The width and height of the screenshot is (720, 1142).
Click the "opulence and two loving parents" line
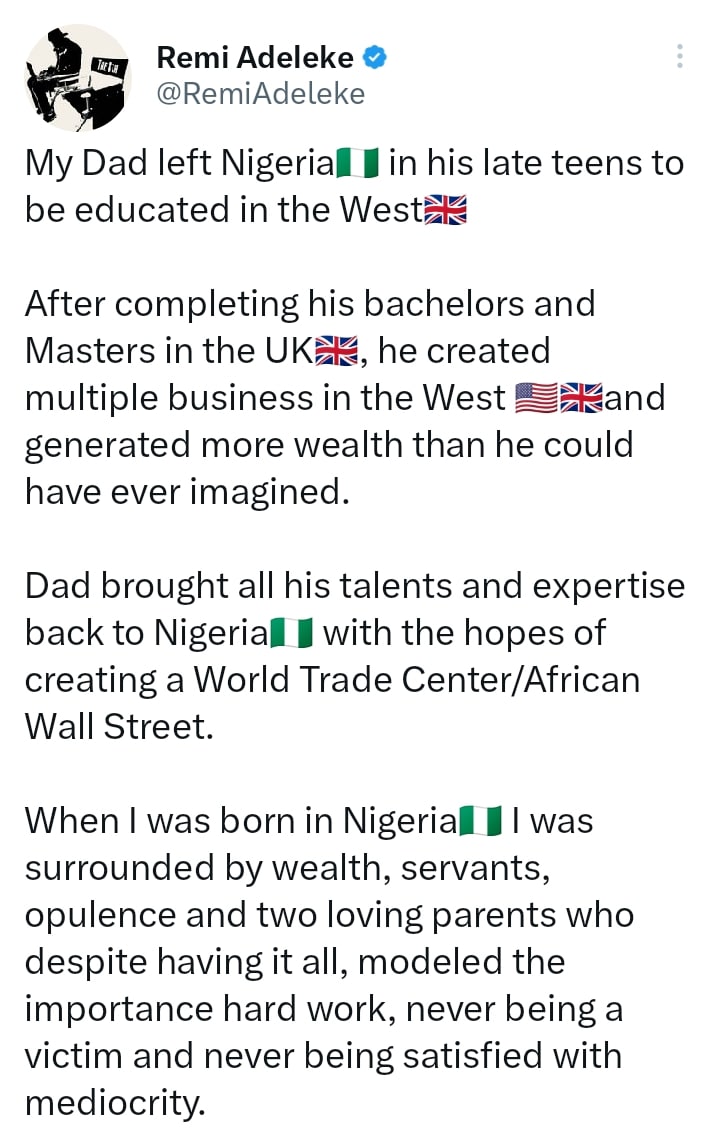[328, 915]
